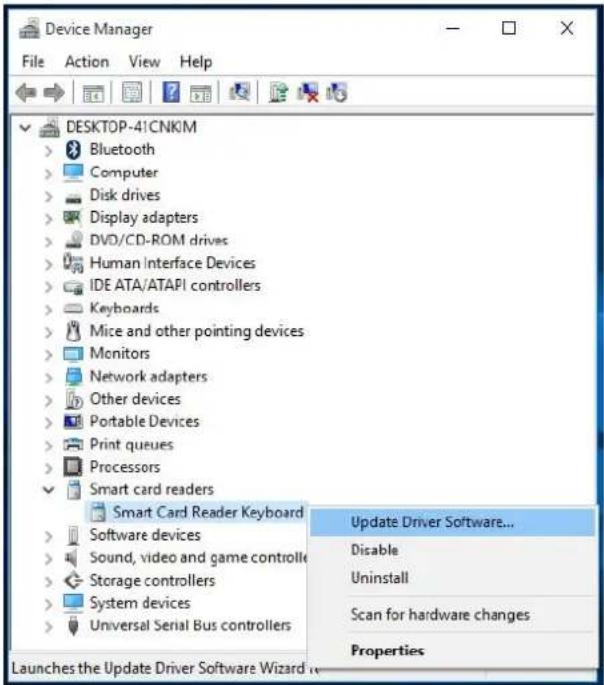This screenshot has width=604, height=685.
Task: Expand the Keyboards category
Action: 48,309
